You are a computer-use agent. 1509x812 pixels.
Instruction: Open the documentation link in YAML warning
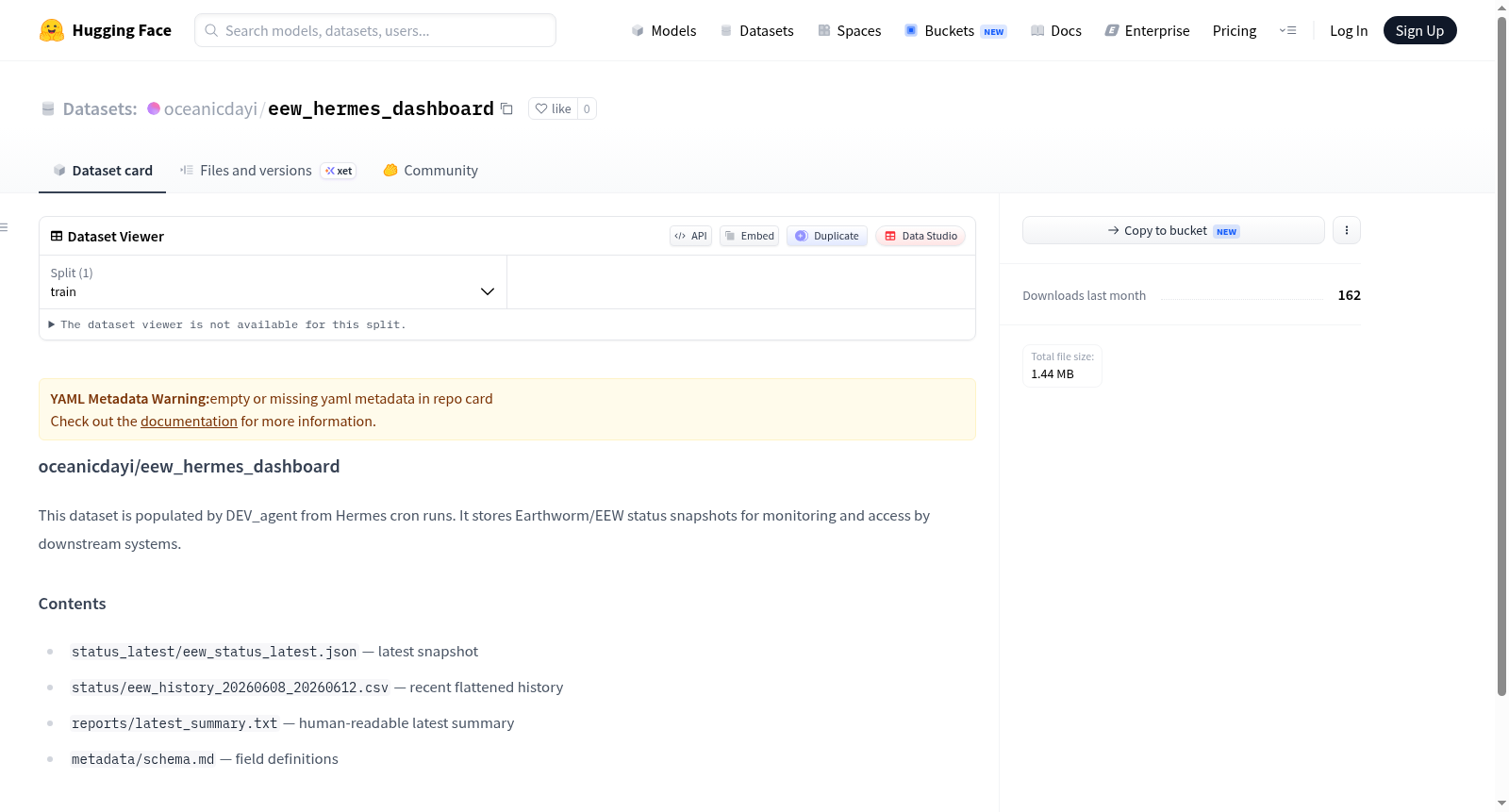(189, 422)
